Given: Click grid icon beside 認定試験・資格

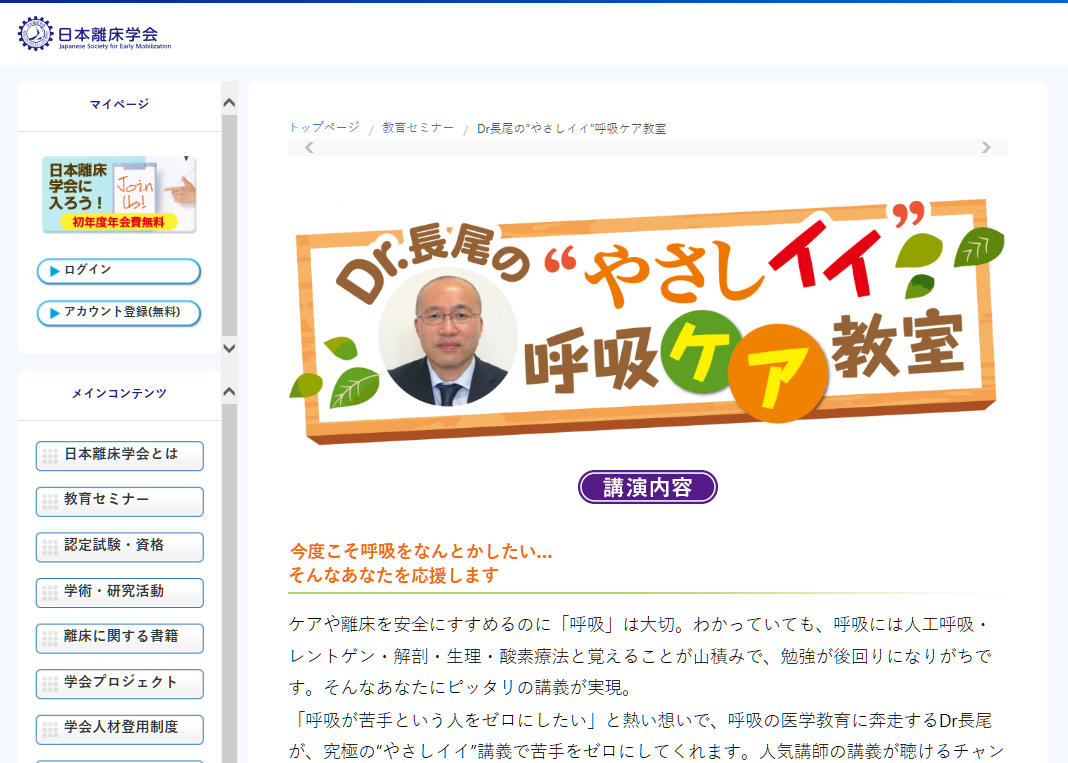Looking at the screenshot, I should point(50,547).
